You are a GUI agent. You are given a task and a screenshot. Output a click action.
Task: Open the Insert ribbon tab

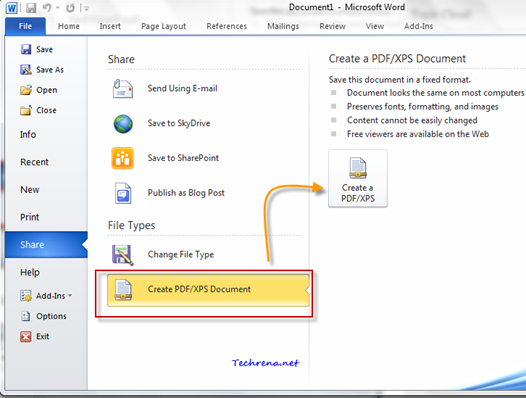[x=110, y=26]
